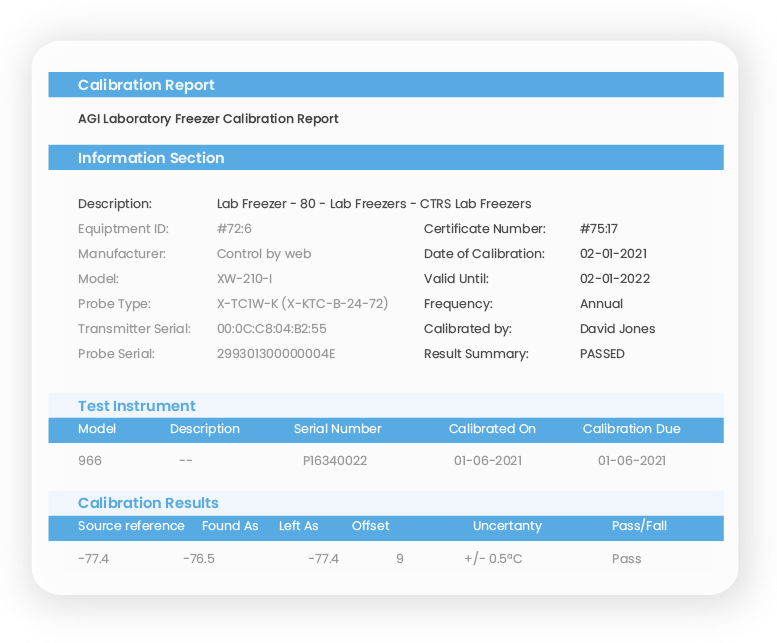Click the Found As column header
Viewport: 777px width, 643px height.
(230, 526)
